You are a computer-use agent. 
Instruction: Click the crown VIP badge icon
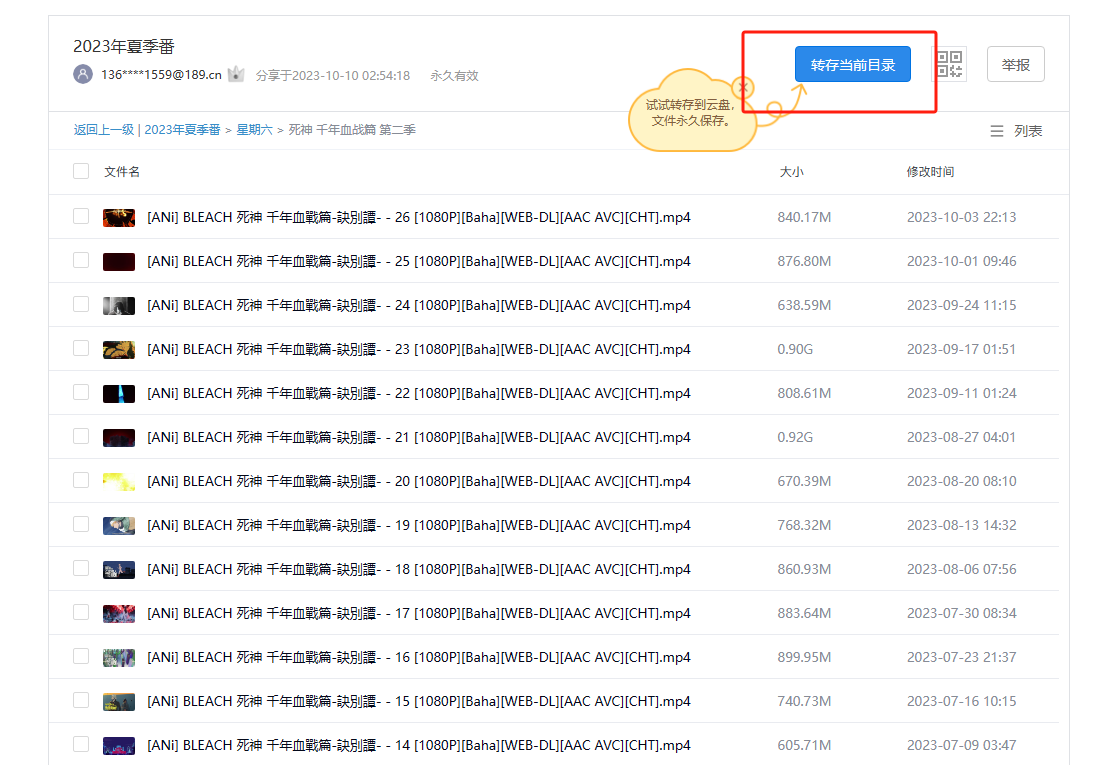pos(236,75)
